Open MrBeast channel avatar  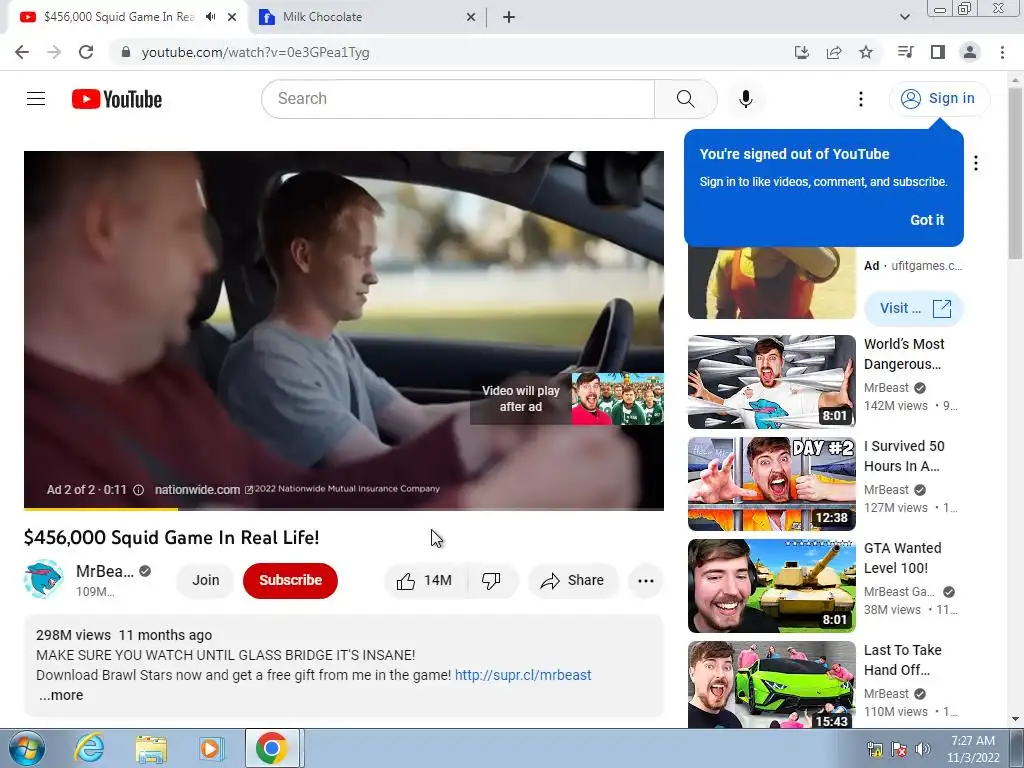tap(44, 579)
